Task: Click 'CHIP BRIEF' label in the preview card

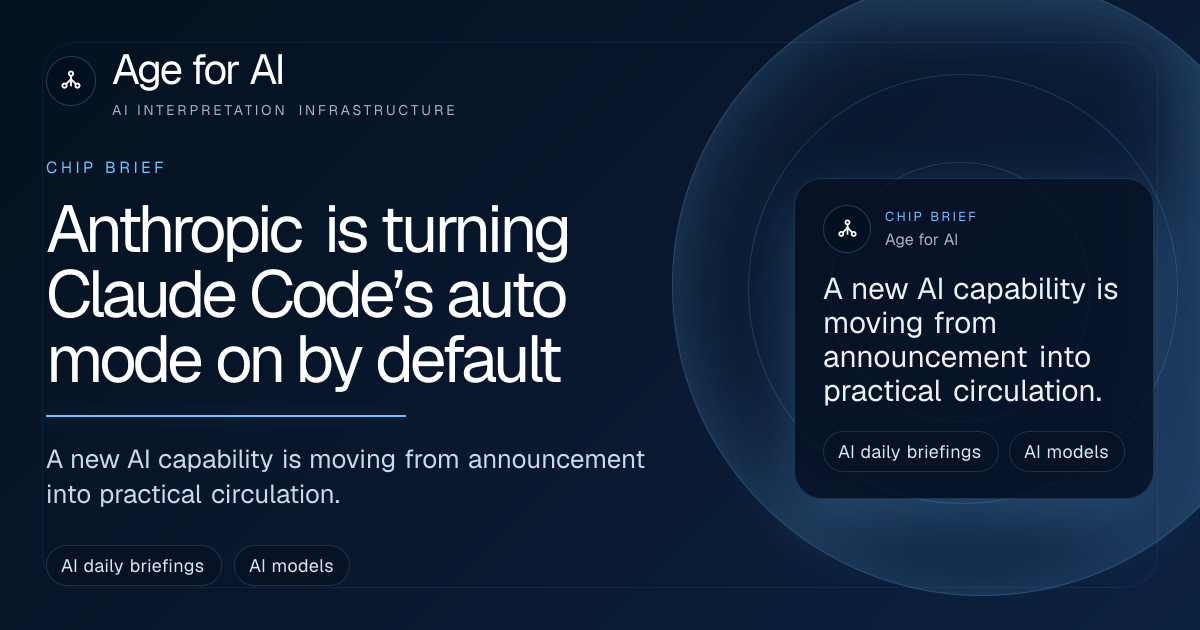Action: [931, 216]
